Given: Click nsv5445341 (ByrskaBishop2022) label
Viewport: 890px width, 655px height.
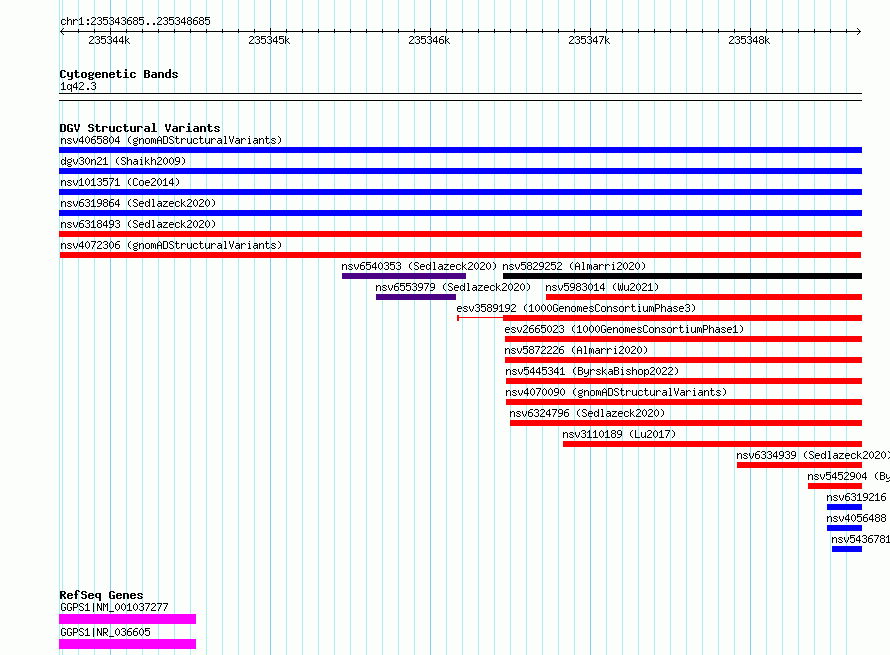Looking at the screenshot, I should coord(592,371).
